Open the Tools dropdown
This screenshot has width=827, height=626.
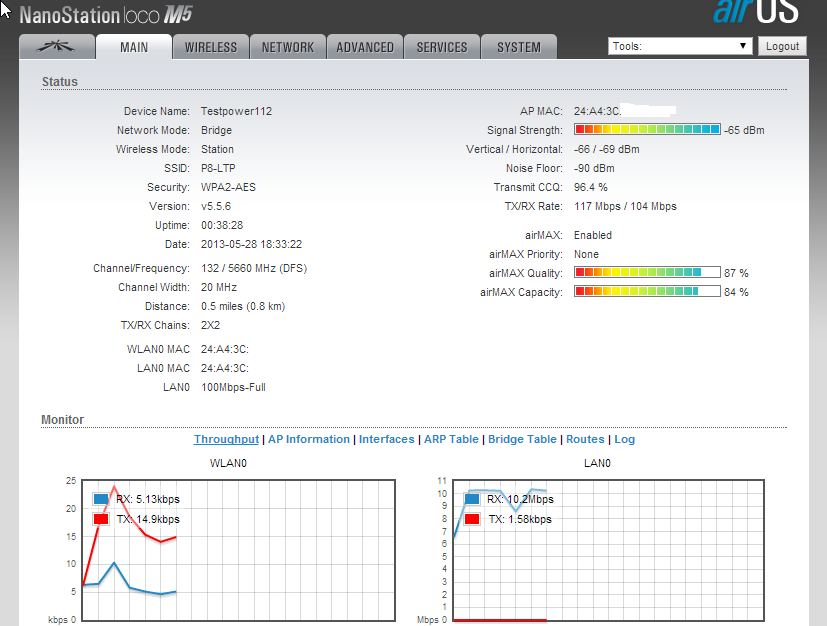(680, 46)
